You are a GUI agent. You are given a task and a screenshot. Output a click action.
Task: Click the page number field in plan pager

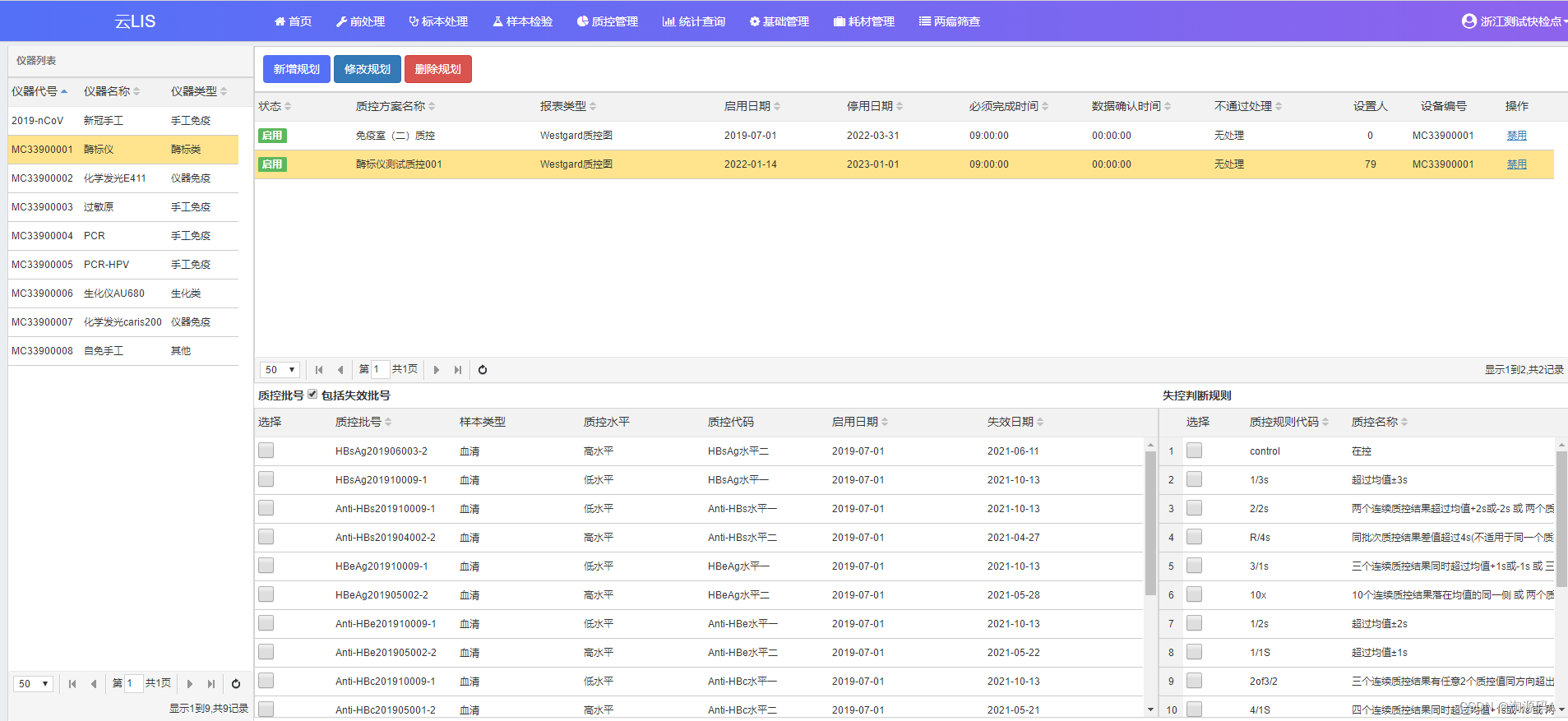tap(380, 370)
